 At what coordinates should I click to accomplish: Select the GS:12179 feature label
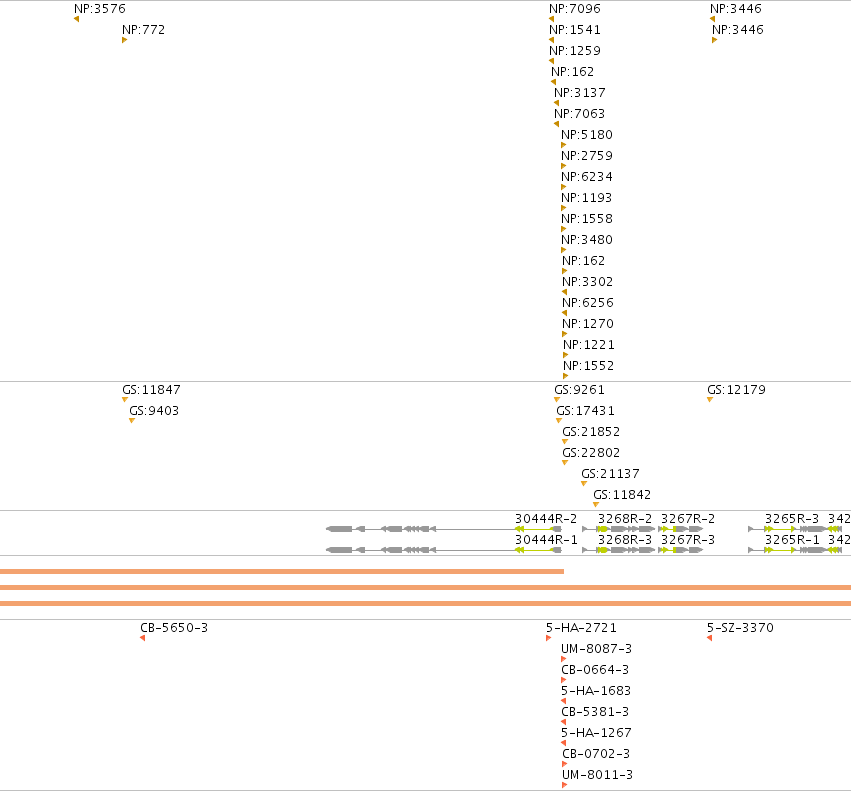click(736, 390)
